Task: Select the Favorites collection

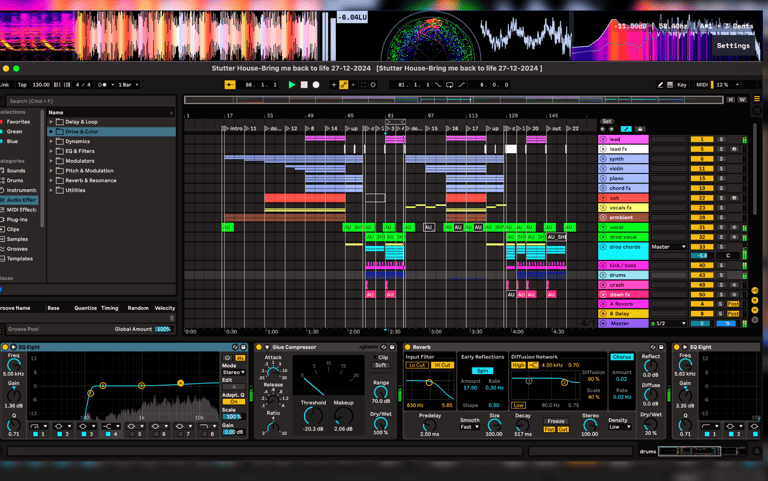Action: (18, 122)
